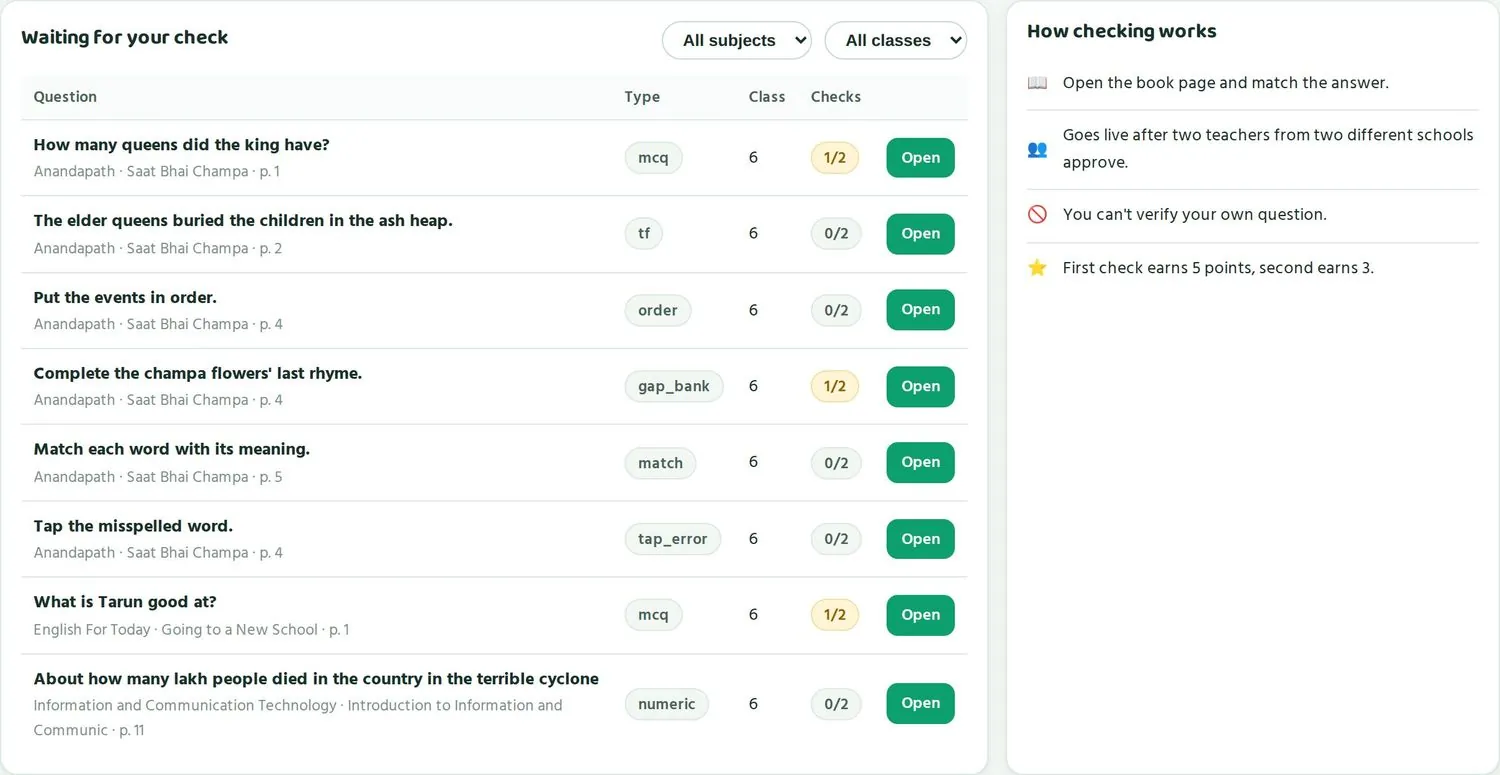Click the 1/2 checks badge for queens question
This screenshot has width=1500, height=775.
pyautogui.click(x=835, y=158)
